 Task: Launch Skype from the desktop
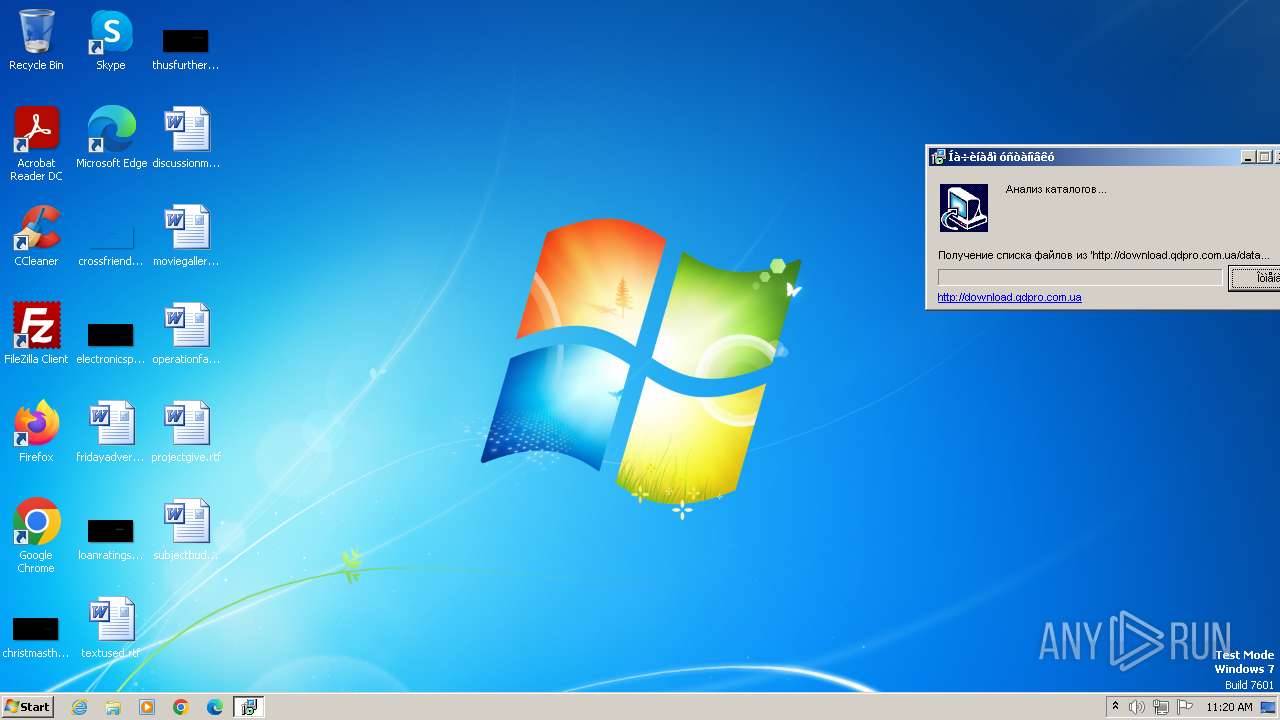[110, 40]
